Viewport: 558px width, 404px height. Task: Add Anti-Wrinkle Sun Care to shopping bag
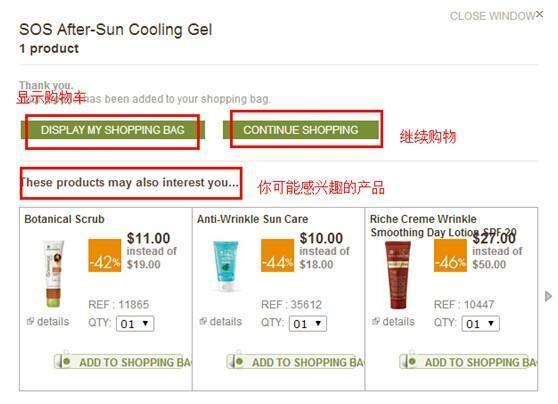coord(295,362)
